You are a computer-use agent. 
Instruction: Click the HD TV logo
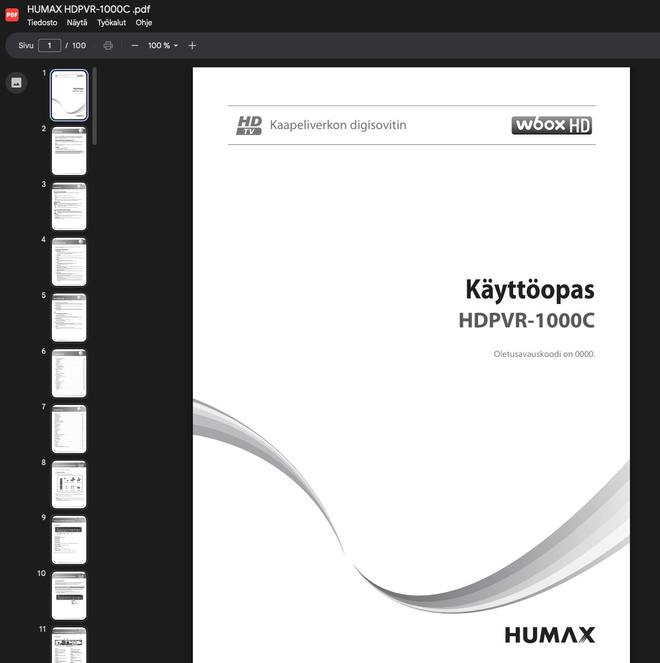(x=249, y=126)
